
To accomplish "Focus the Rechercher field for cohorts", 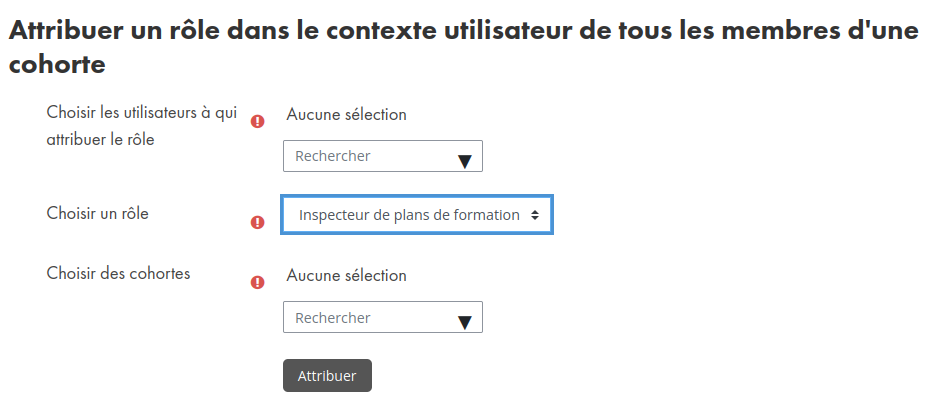I will point(382,317).
